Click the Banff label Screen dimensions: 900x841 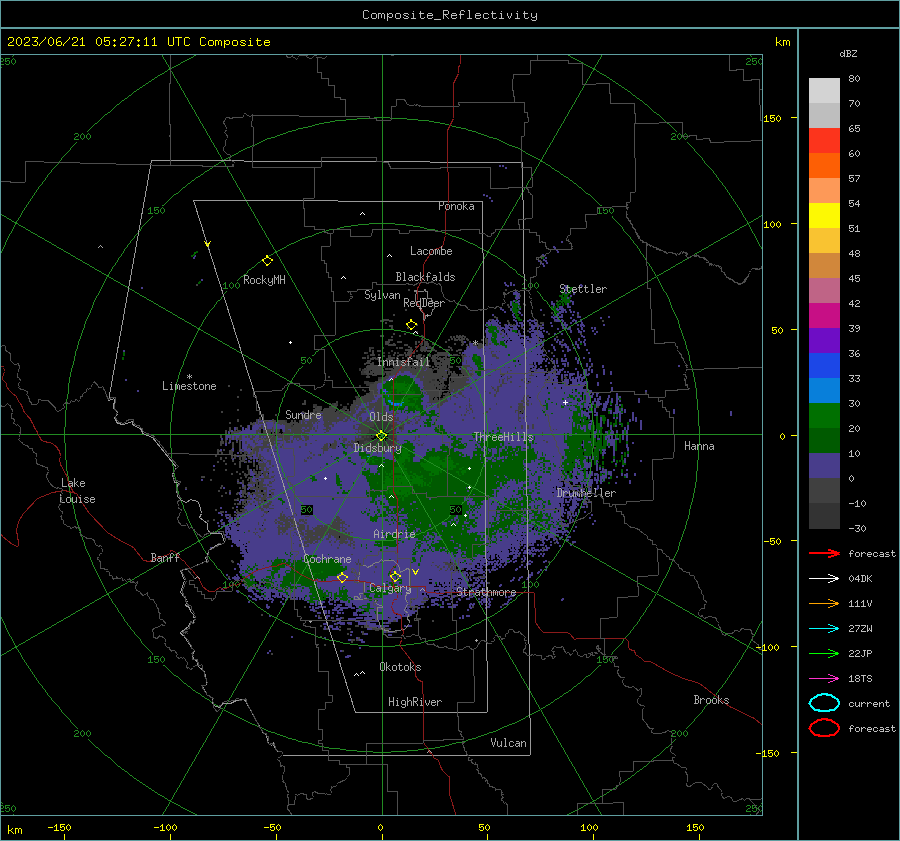pyautogui.click(x=165, y=557)
